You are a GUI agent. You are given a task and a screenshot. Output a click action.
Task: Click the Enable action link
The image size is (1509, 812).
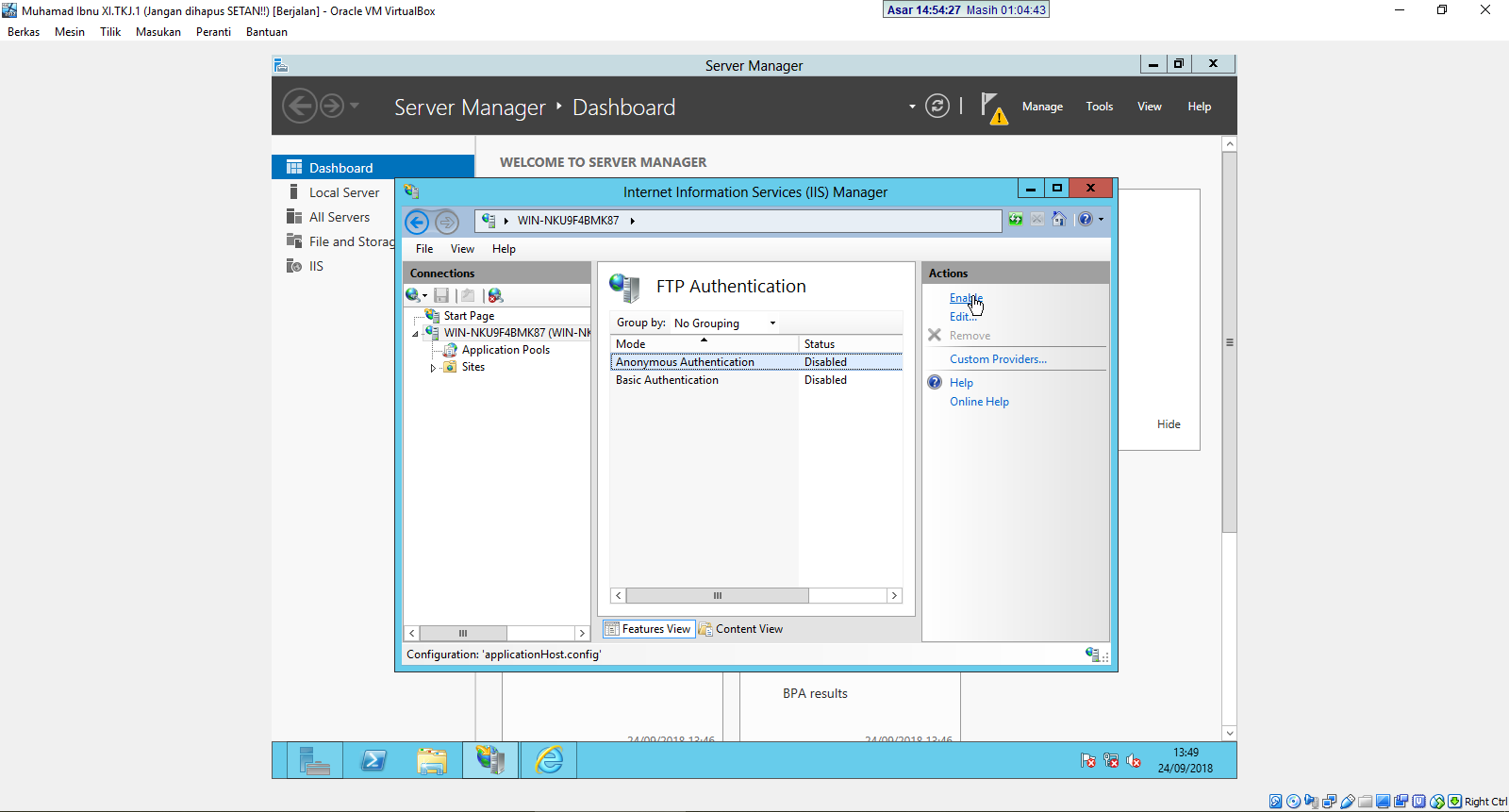click(966, 298)
